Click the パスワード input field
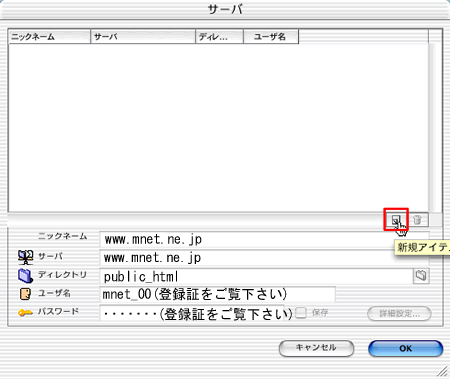This screenshot has height=379, width=450. (192, 313)
